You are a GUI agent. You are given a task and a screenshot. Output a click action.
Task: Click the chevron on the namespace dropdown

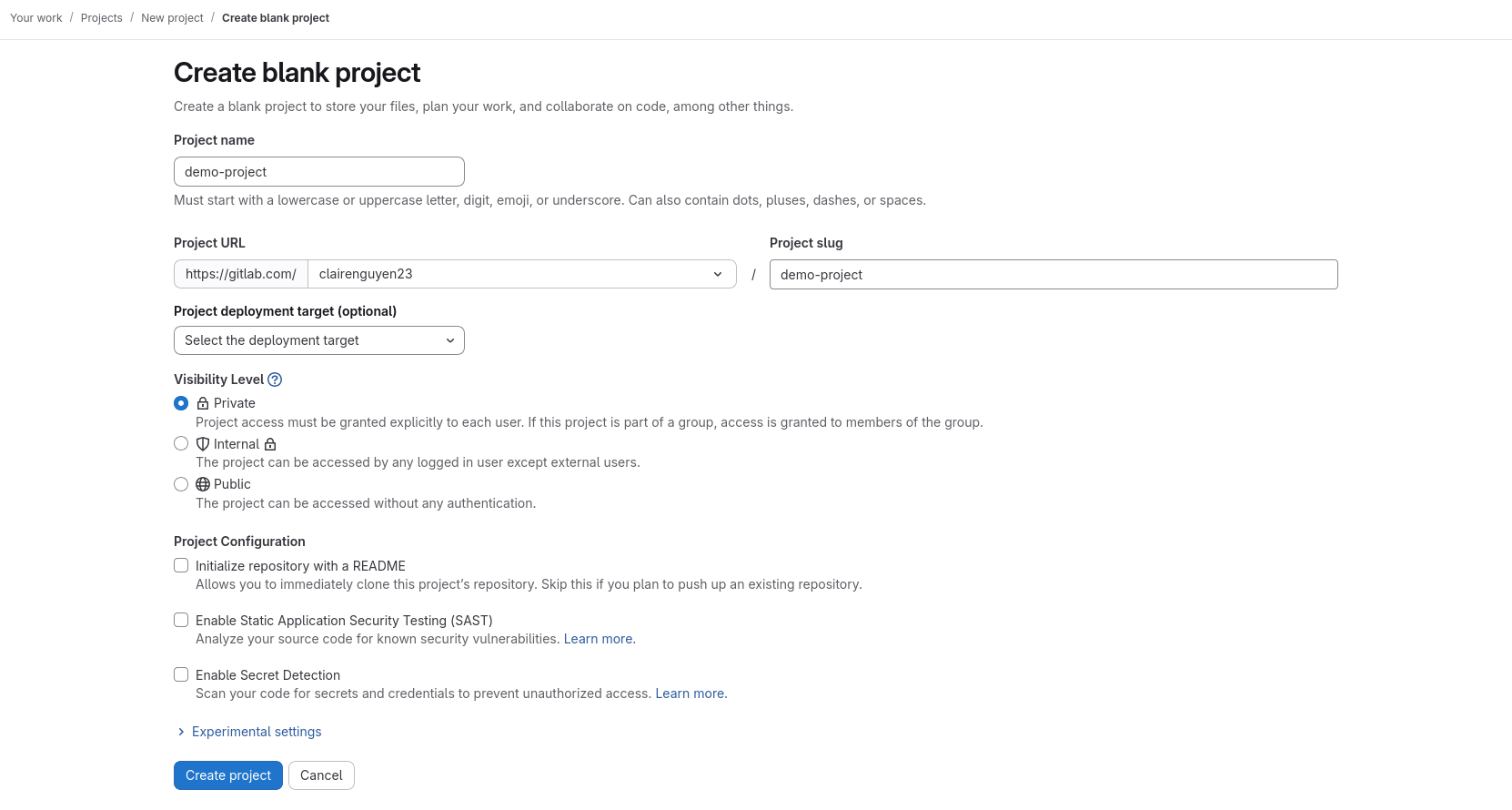point(718,274)
